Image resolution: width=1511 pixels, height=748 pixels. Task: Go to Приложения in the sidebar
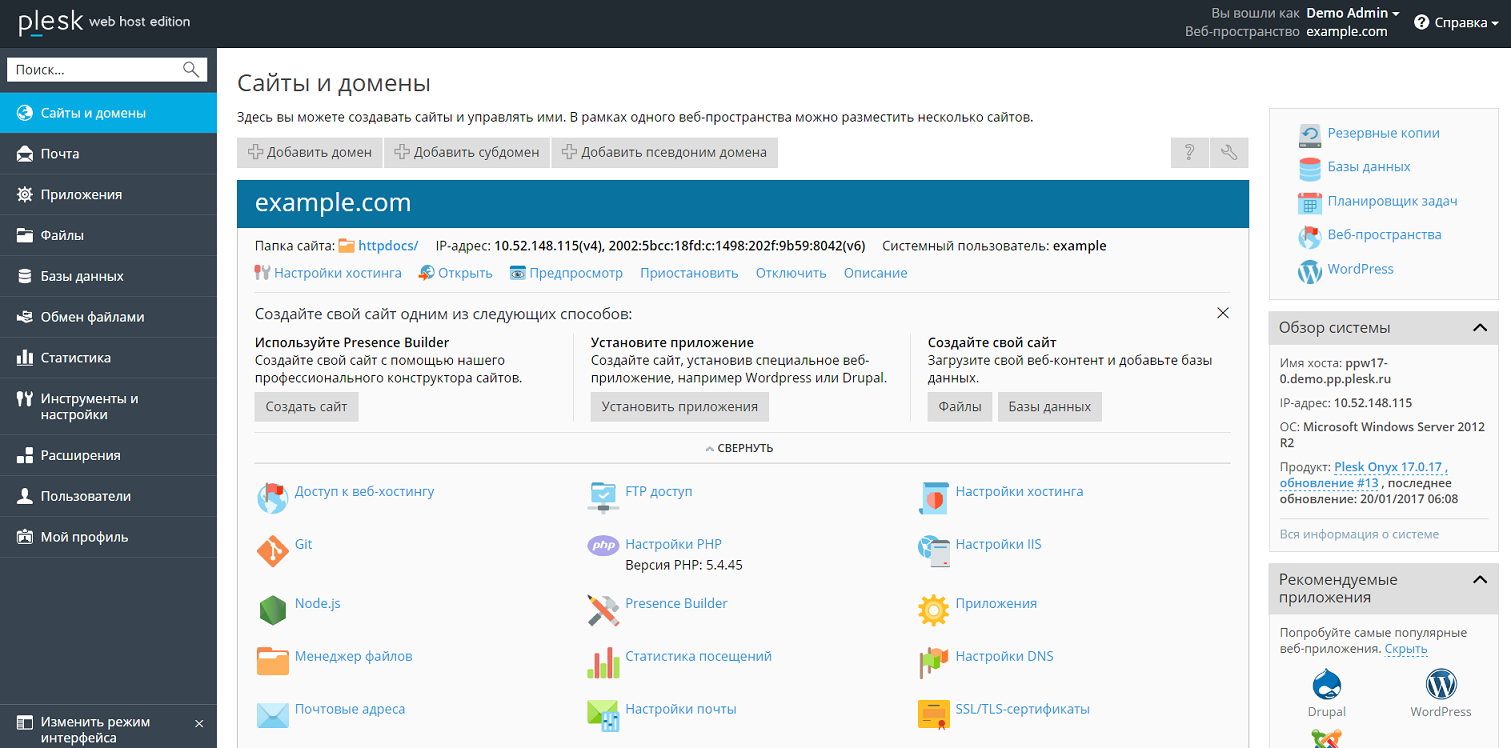[x=108, y=195]
